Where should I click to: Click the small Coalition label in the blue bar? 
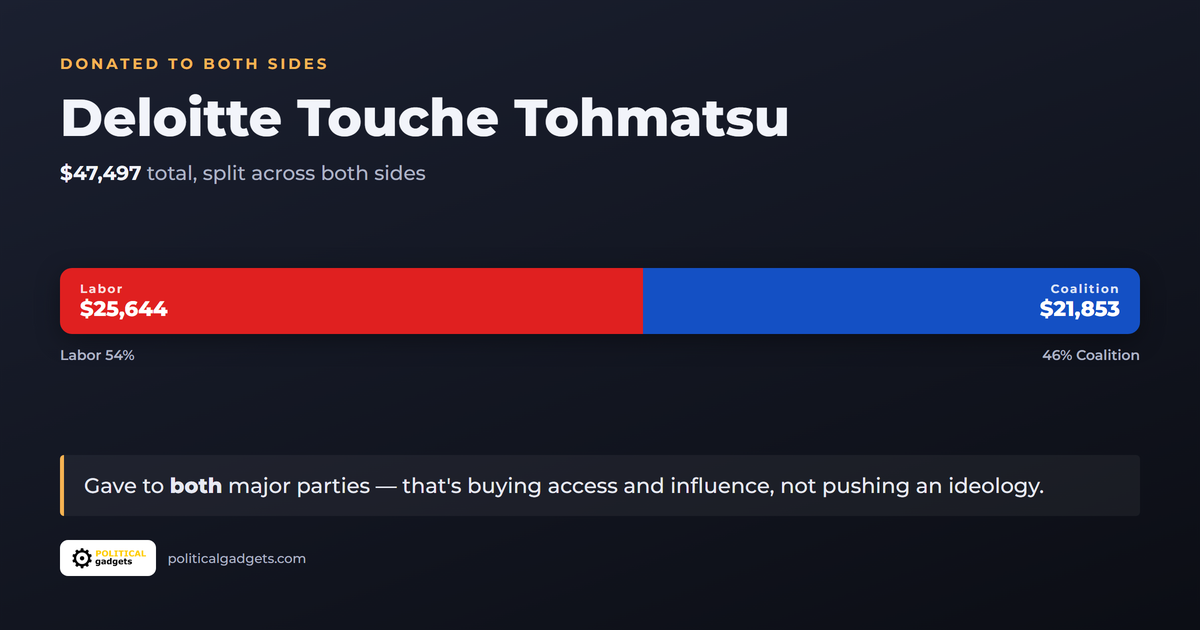(1085, 289)
